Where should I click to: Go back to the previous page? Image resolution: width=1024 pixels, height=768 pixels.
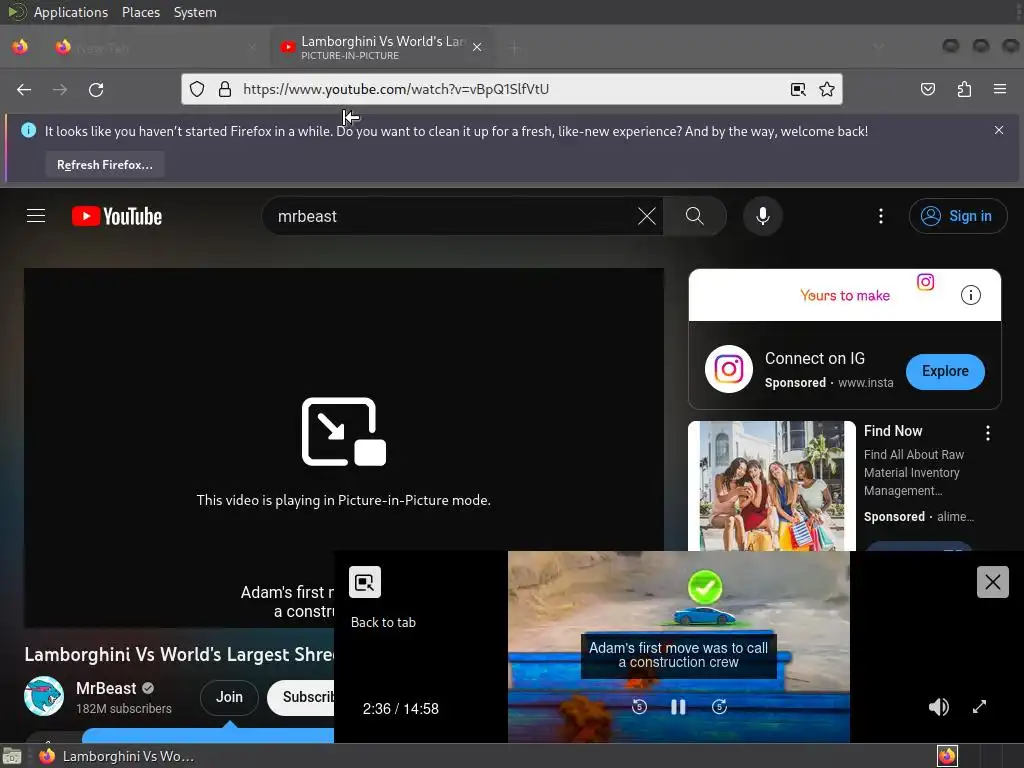coord(24,89)
